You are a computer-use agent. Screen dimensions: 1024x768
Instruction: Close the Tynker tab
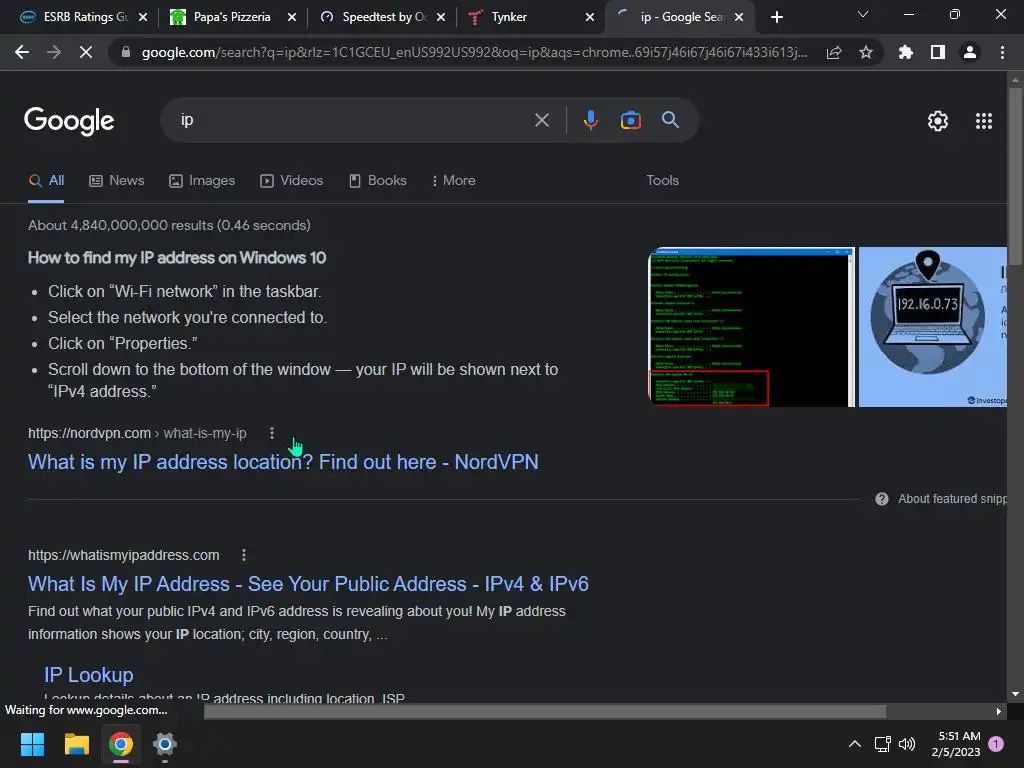(590, 17)
